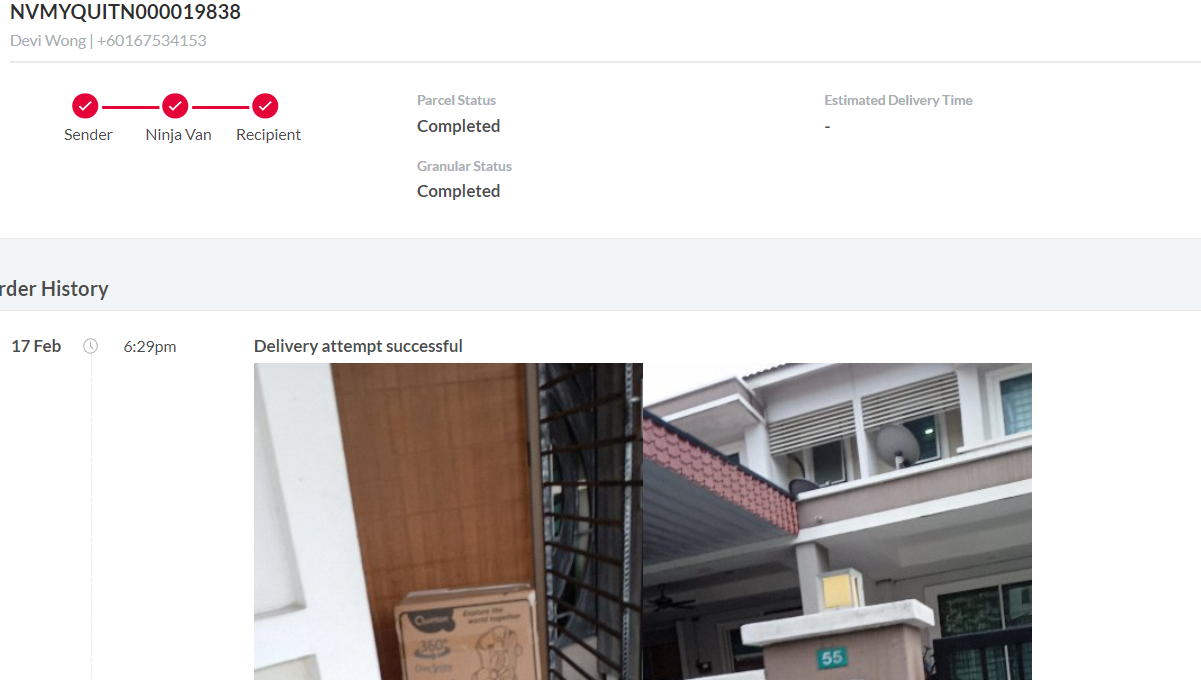
Task: Click the phone number +60167534153
Action: 152,41
